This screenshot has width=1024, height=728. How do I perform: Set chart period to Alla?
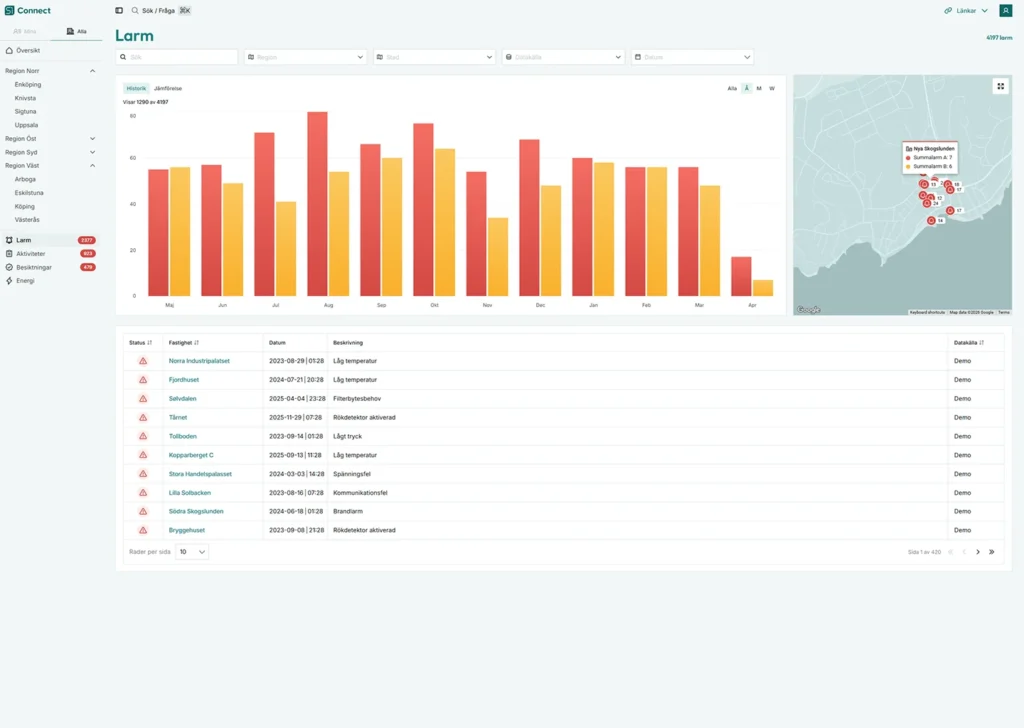point(732,88)
